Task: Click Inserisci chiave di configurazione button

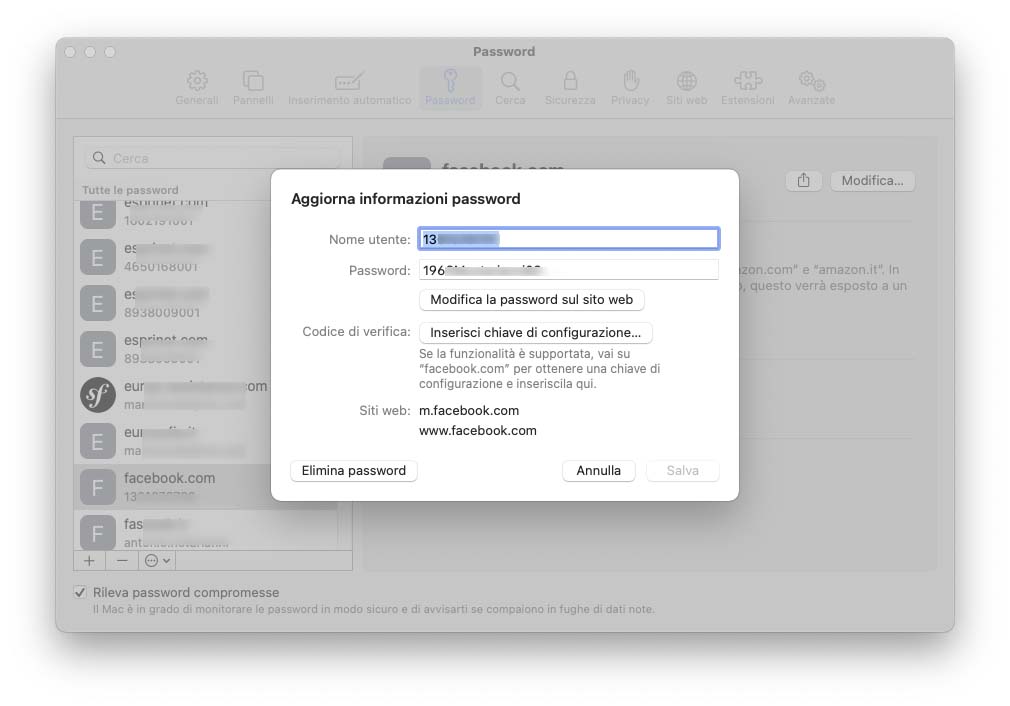Action: (x=535, y=332)
